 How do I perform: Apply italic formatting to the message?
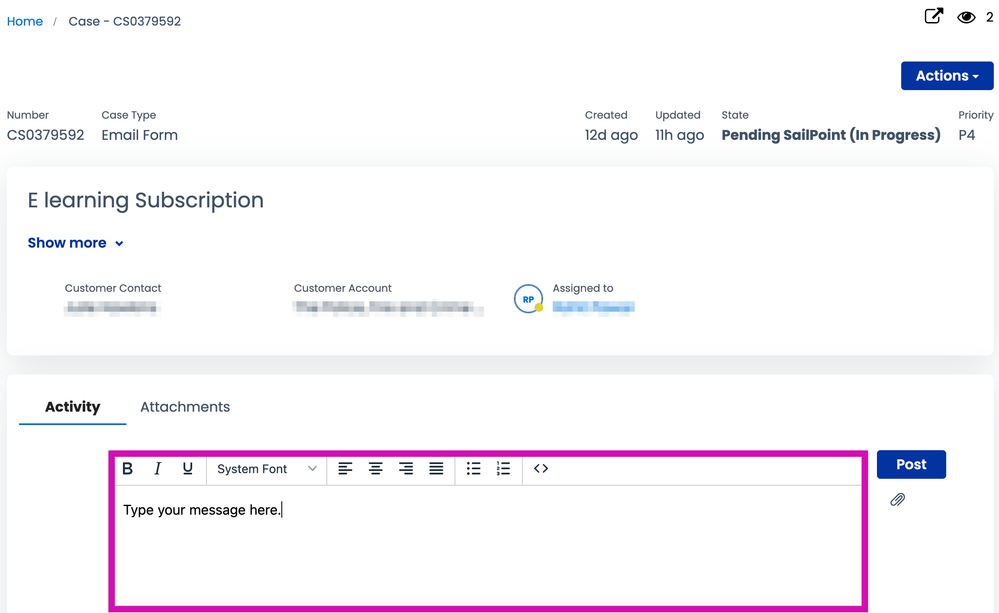coord(157,469)
